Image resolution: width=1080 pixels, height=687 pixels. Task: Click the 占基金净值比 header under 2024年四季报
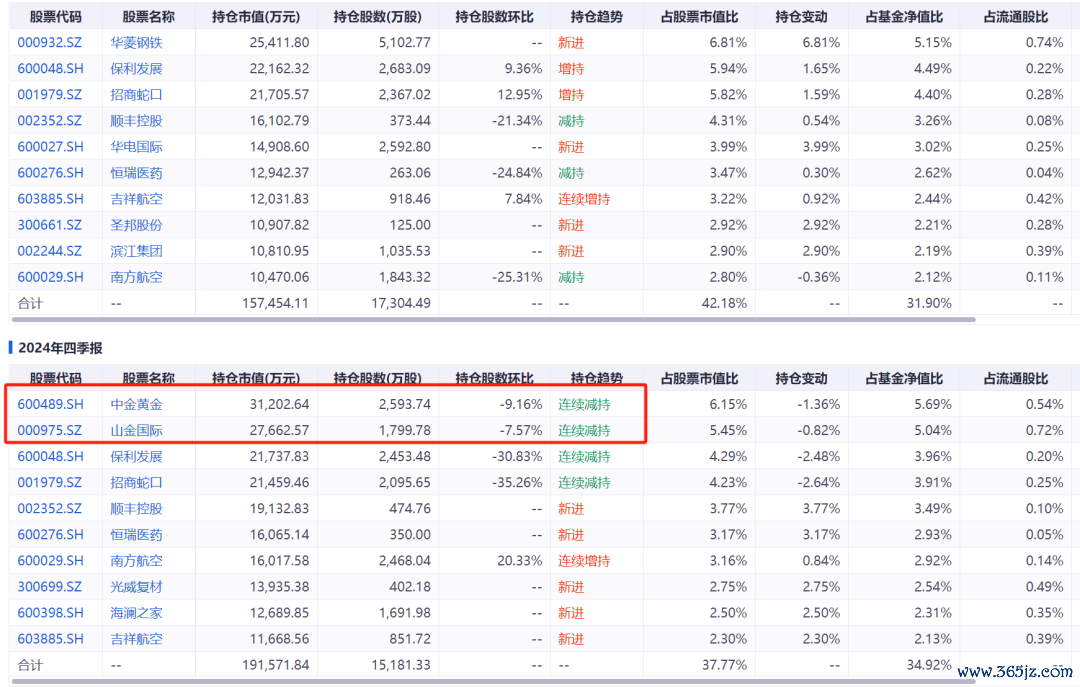[904, 378]
